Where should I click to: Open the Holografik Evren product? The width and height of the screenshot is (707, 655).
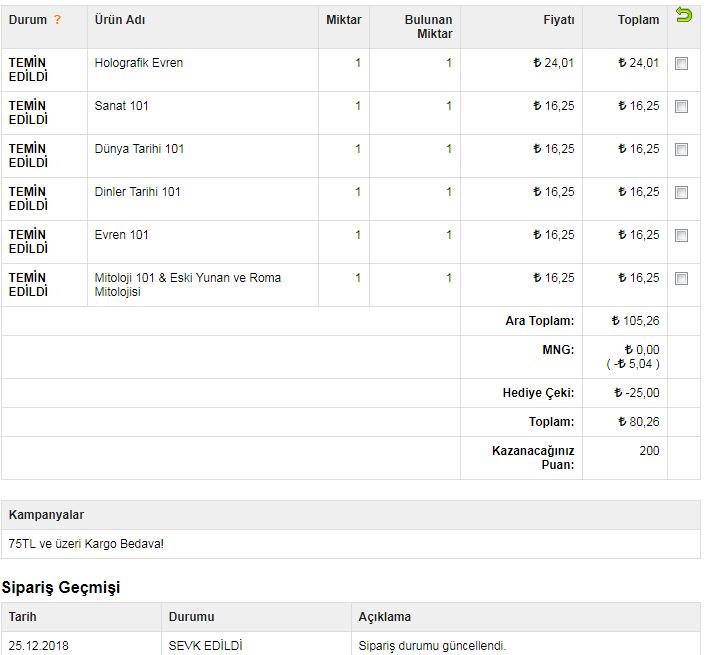pos(138,63)
